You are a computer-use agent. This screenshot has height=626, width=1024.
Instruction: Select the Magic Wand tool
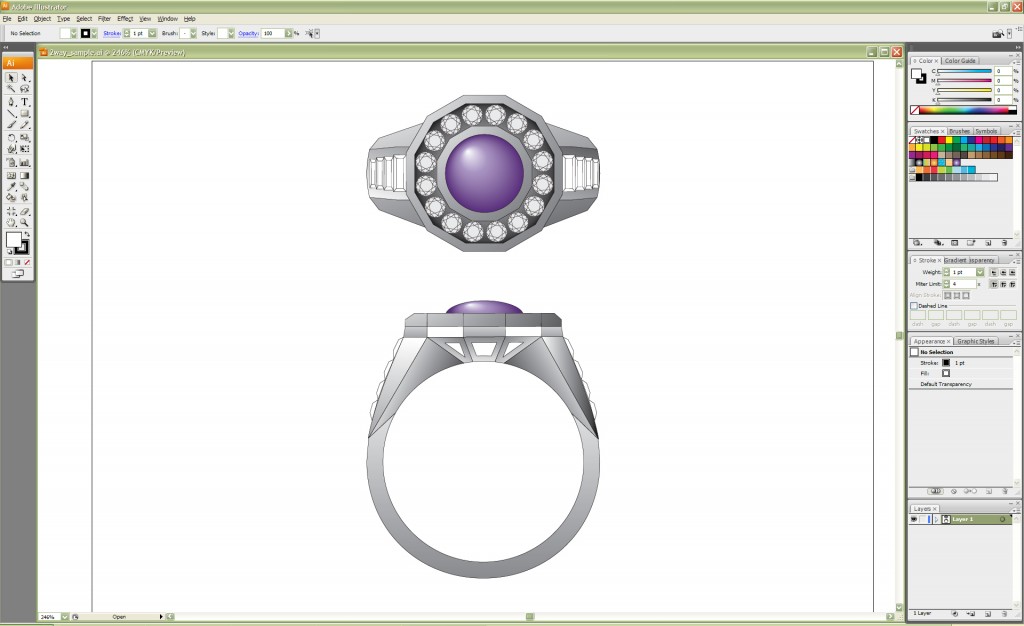click(x=12, y=89)
